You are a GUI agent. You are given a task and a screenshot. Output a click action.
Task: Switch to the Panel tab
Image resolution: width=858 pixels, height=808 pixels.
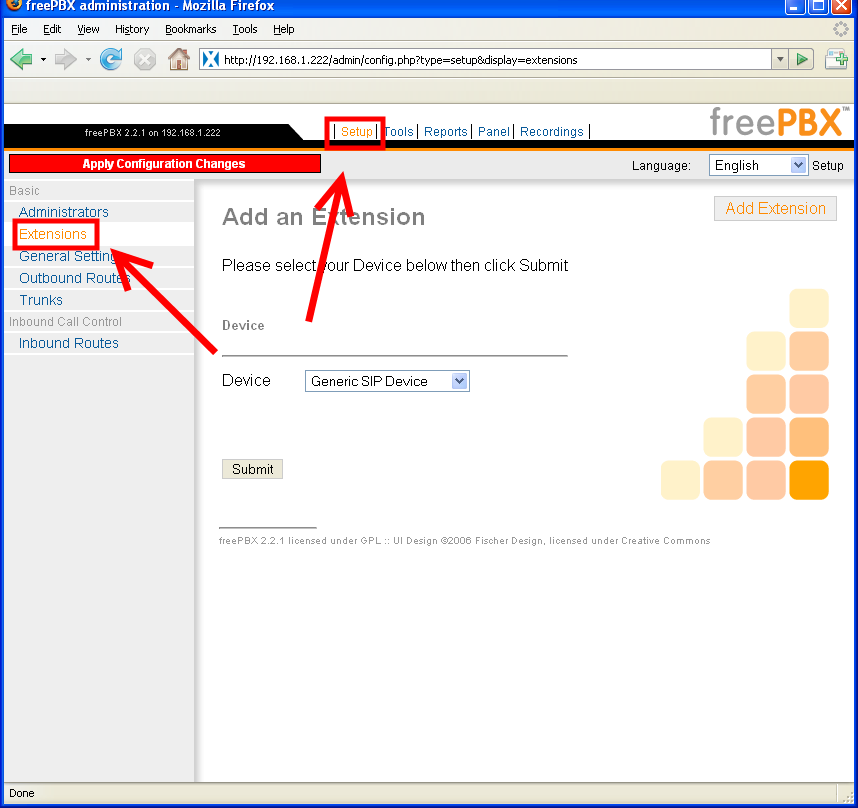(x=494, y=131)
